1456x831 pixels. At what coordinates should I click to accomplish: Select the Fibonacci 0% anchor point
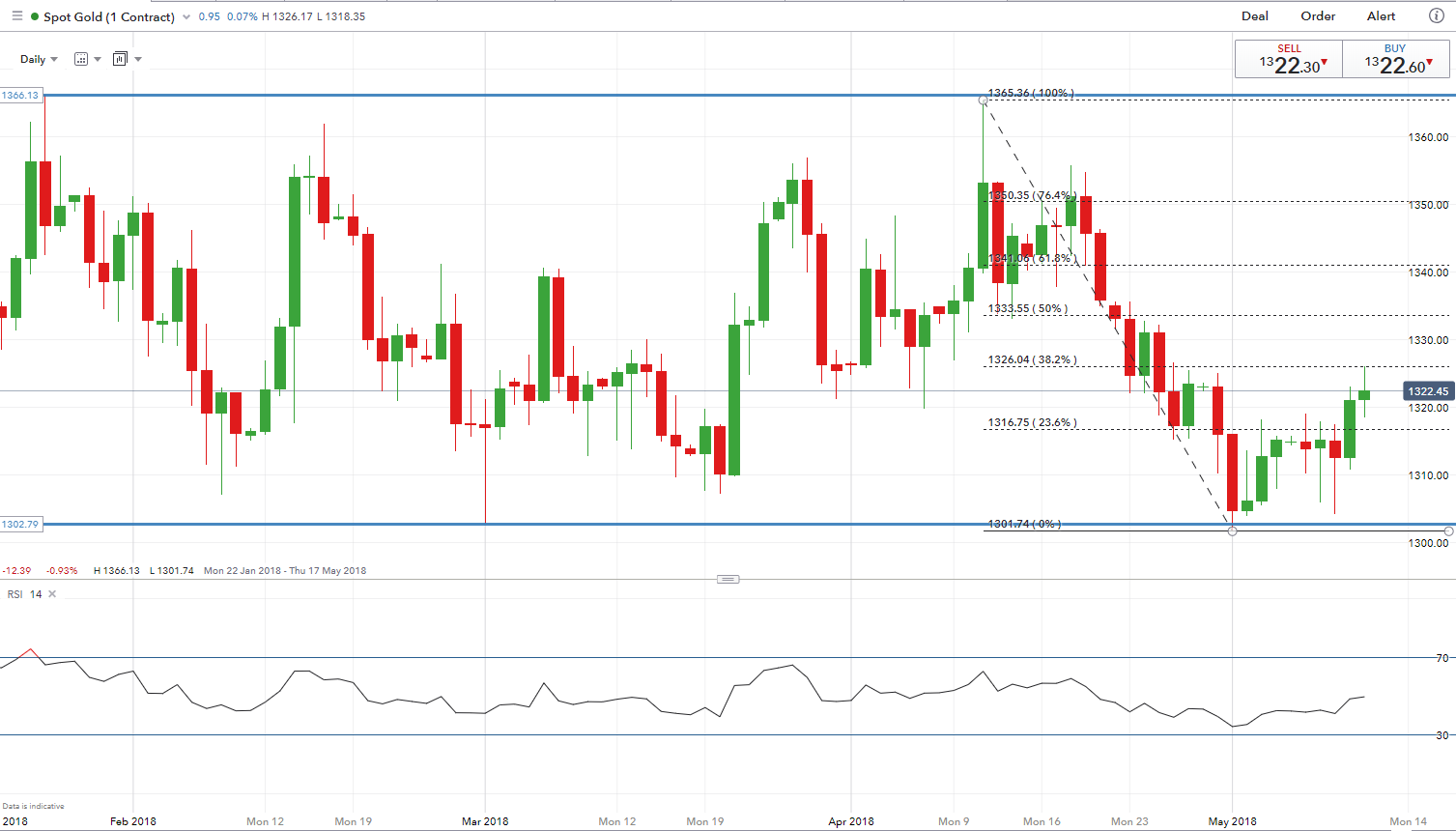(1232, 530)
